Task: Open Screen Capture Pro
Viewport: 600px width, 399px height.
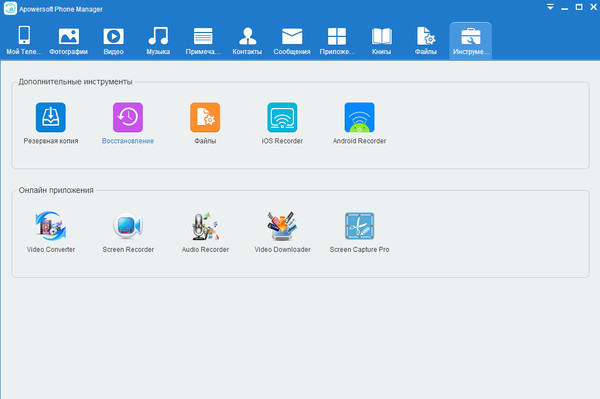Action: tap(359, 226)
